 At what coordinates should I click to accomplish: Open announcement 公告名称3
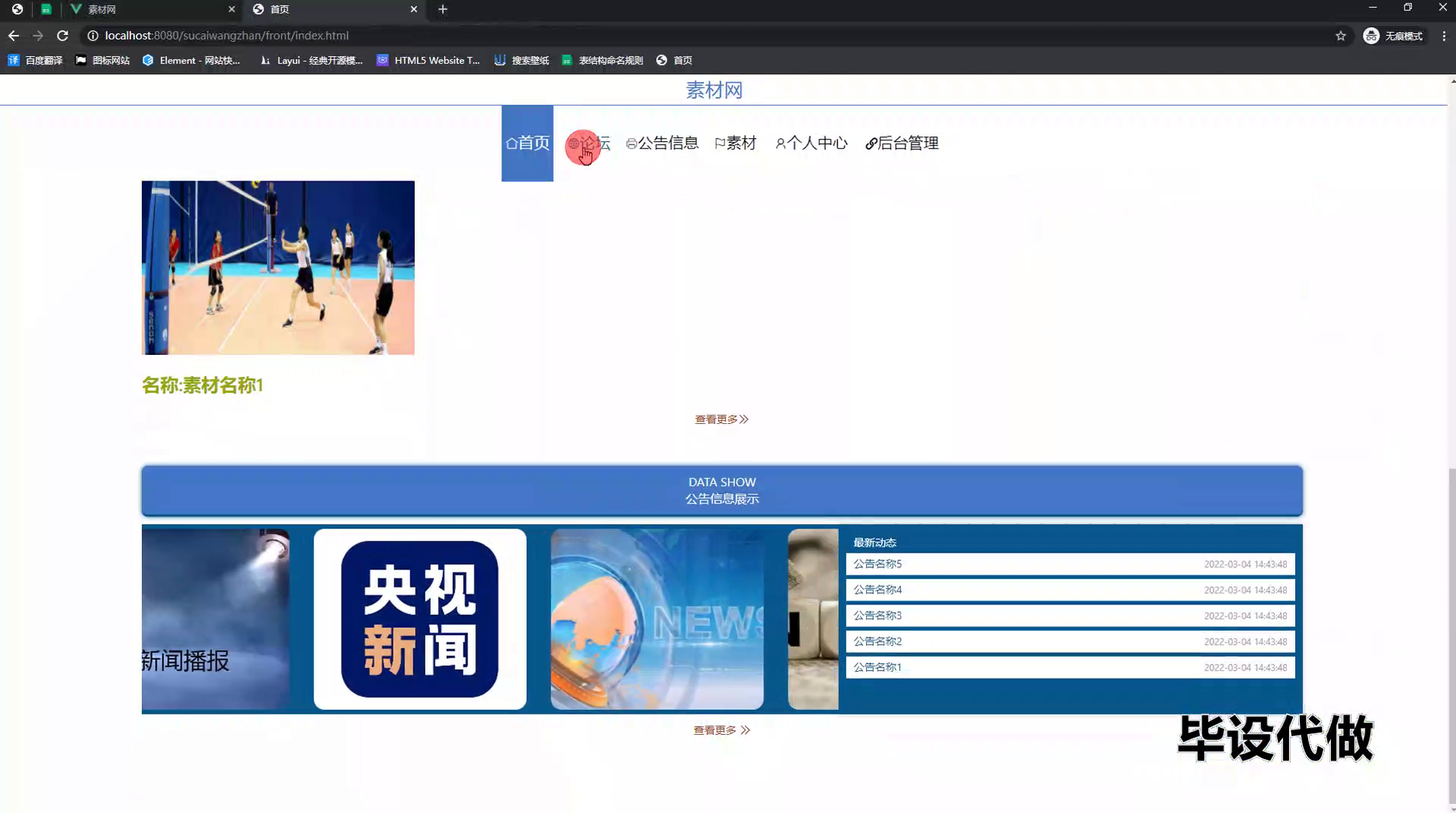(x=1070, y=616)
